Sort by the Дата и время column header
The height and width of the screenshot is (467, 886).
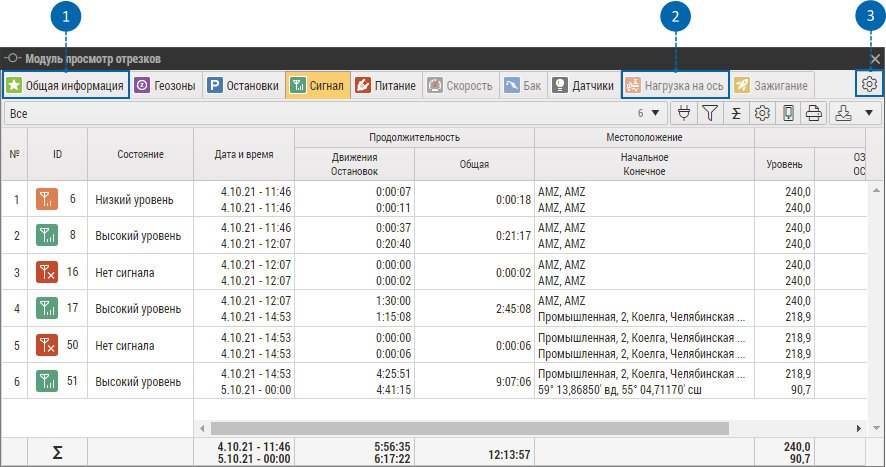point(244,154)
